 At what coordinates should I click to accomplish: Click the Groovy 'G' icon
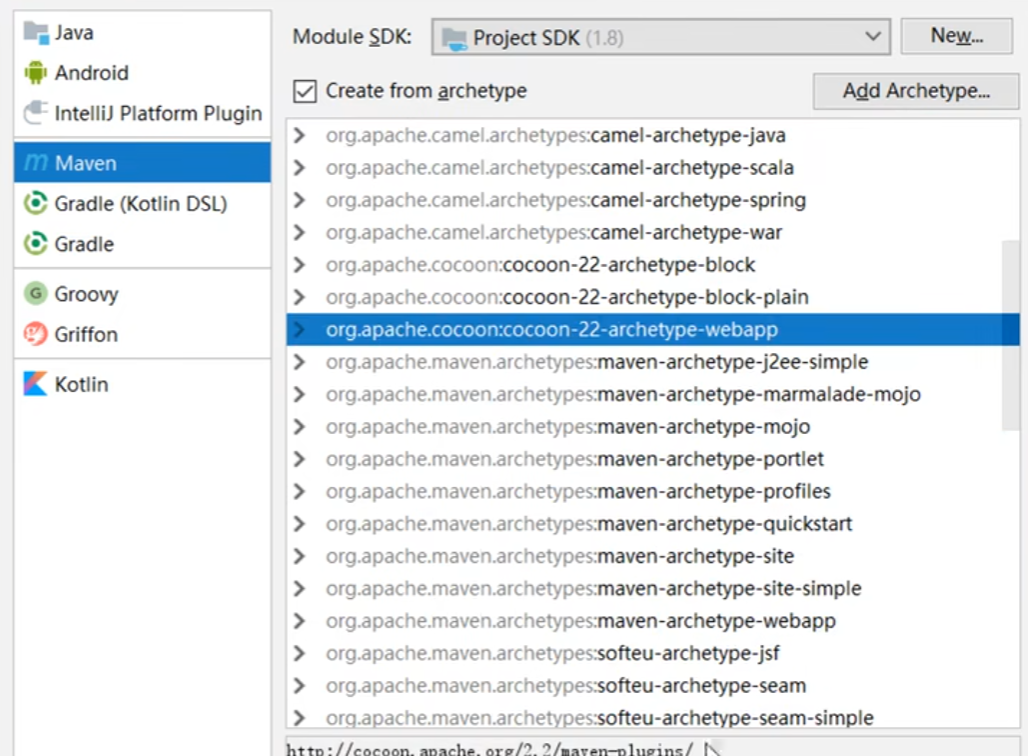36,293
